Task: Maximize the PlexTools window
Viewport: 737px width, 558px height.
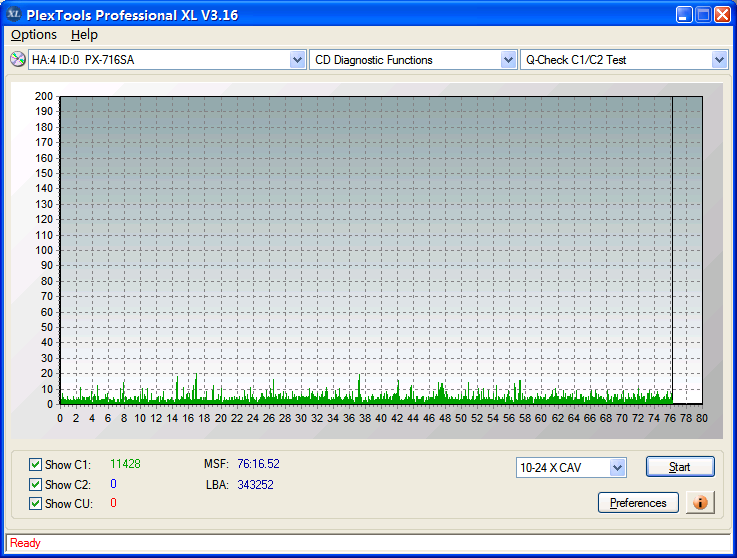Action: pyautogui.click(x=703, y=15)
